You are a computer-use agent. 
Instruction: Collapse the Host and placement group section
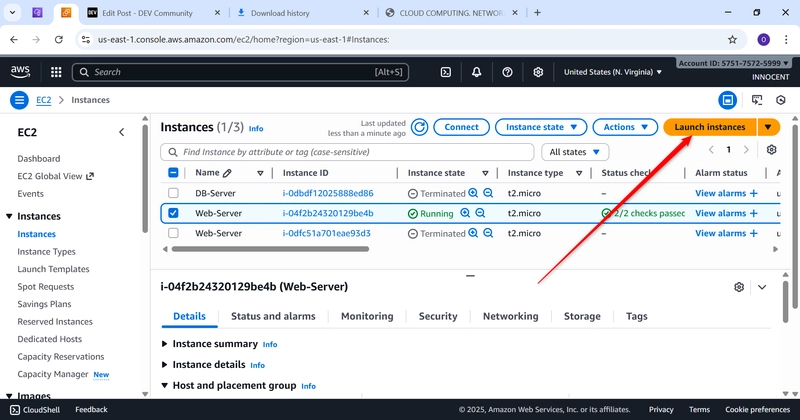click(164, 385)
